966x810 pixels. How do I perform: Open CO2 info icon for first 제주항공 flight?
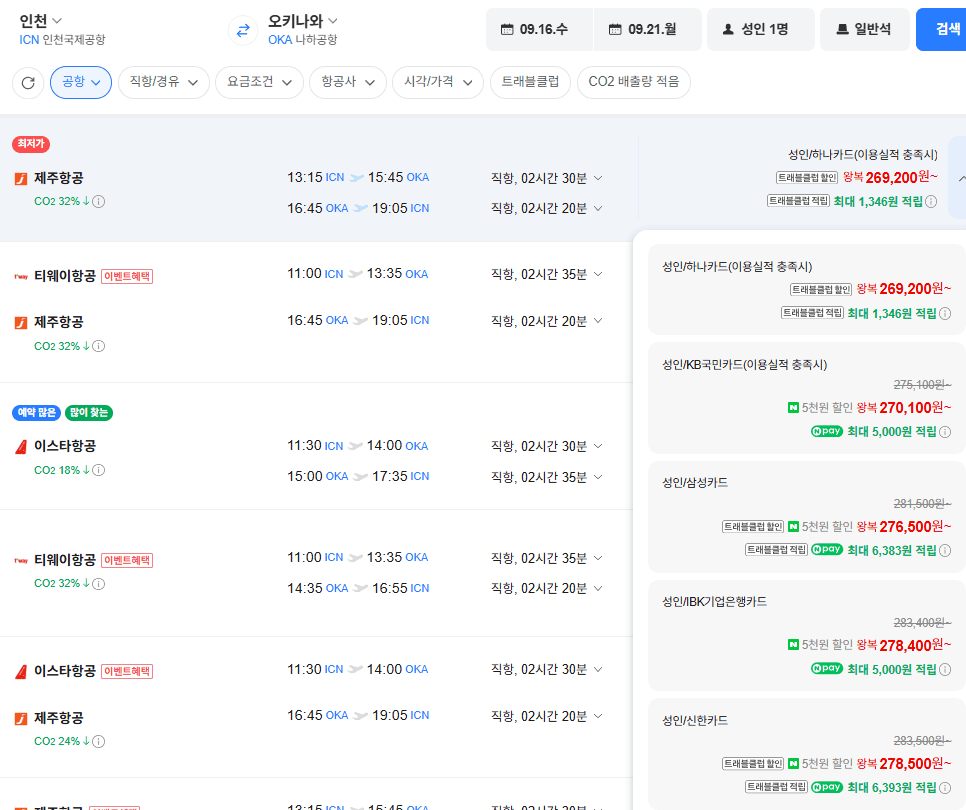(x=99, y=201)
